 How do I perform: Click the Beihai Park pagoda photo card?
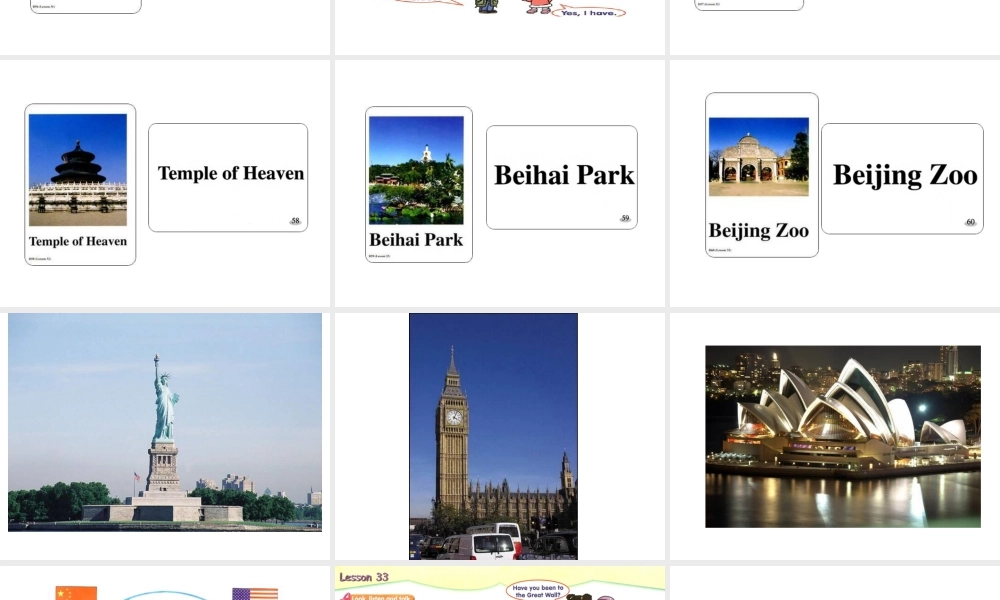tap(417, 184)
